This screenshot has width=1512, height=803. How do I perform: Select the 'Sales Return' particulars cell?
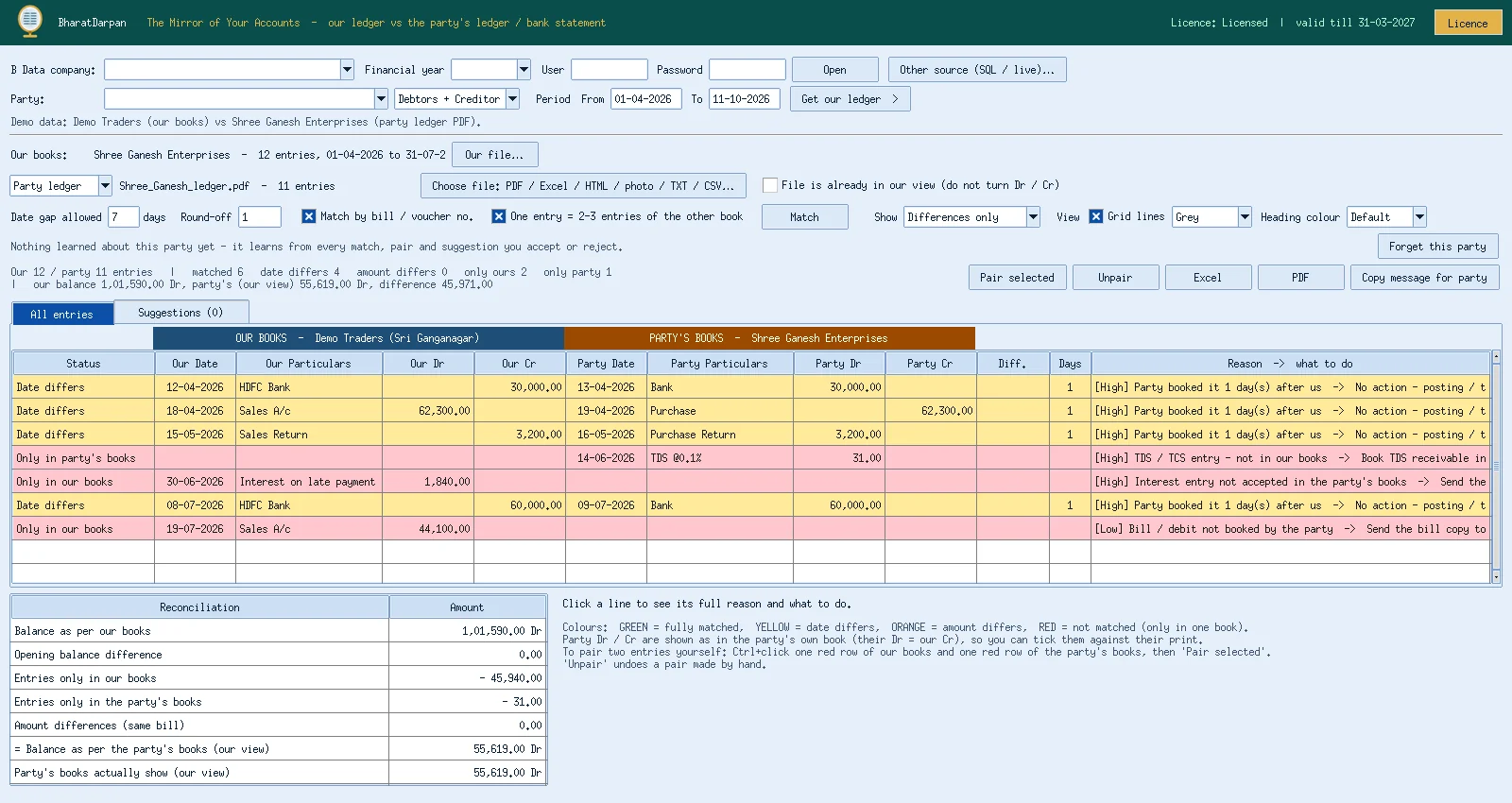pyautogui.click(x=309, y=435)
